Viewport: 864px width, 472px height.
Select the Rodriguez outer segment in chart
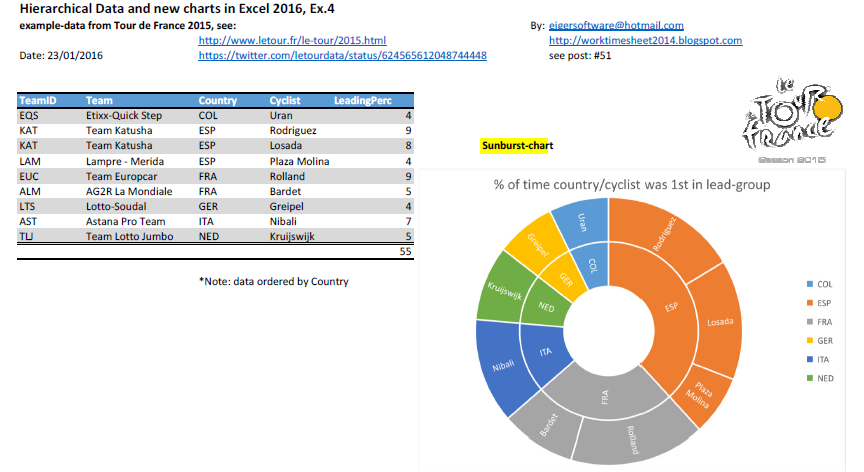pos(664,234)
